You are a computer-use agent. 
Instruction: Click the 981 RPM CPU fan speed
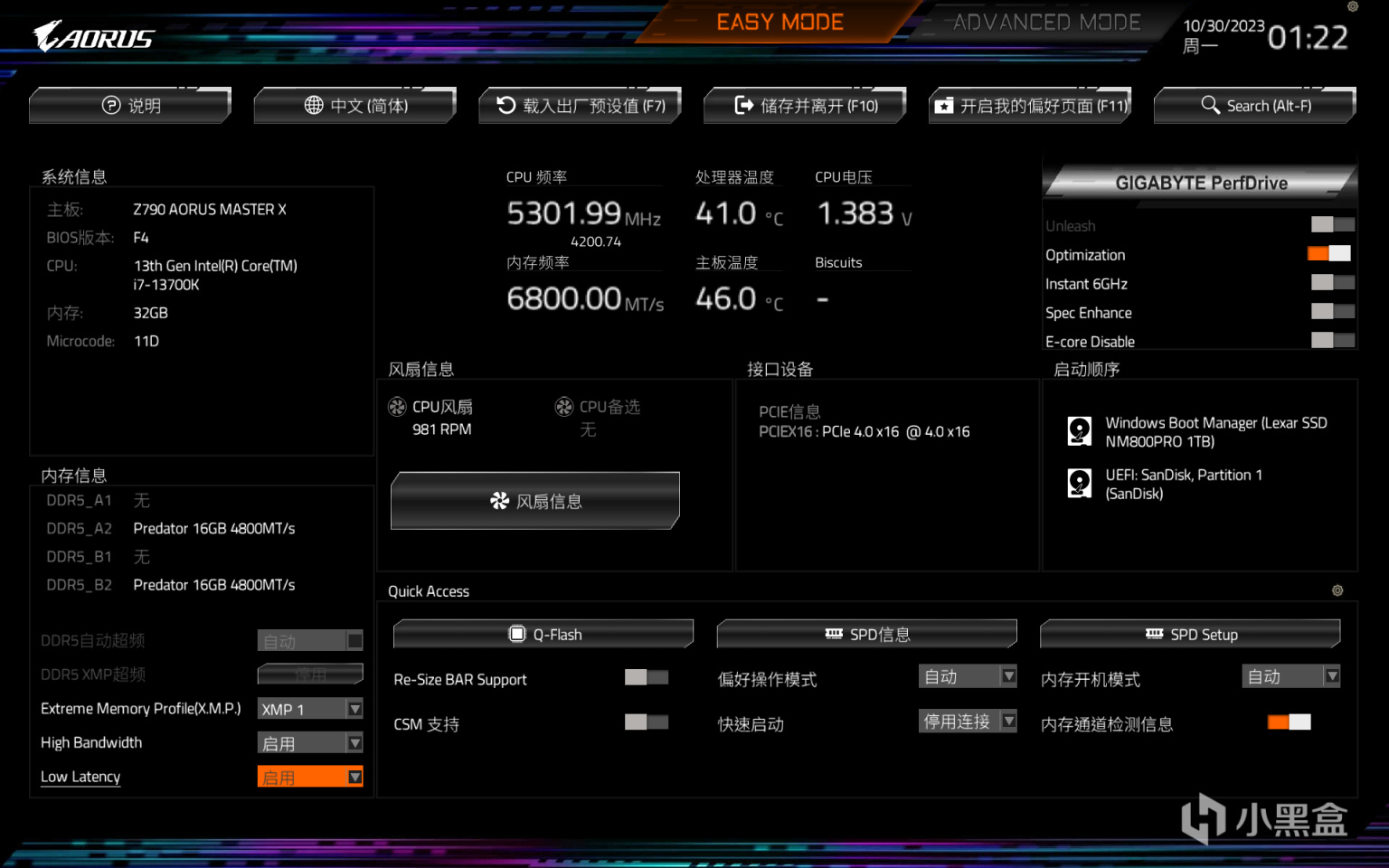point(442,429)
